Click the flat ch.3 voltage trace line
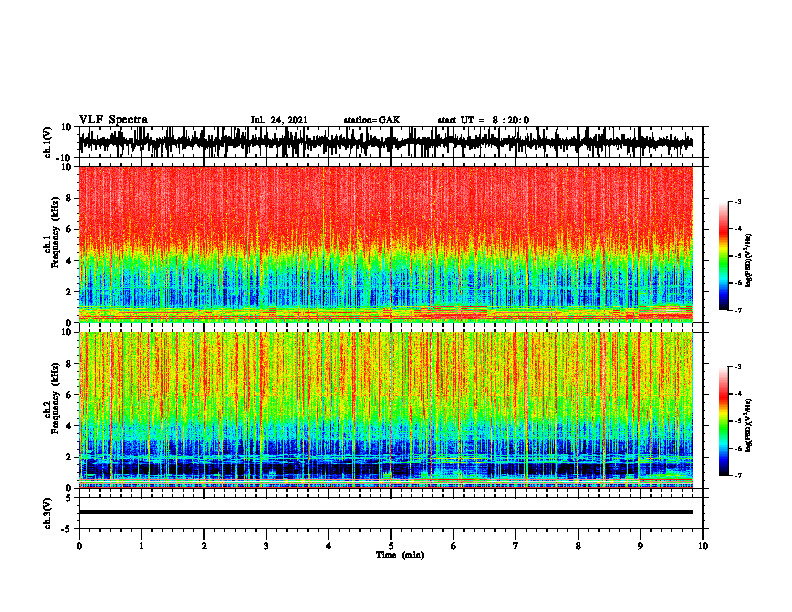Viewport: 792px width, 612px height. (x=386, y=512)
